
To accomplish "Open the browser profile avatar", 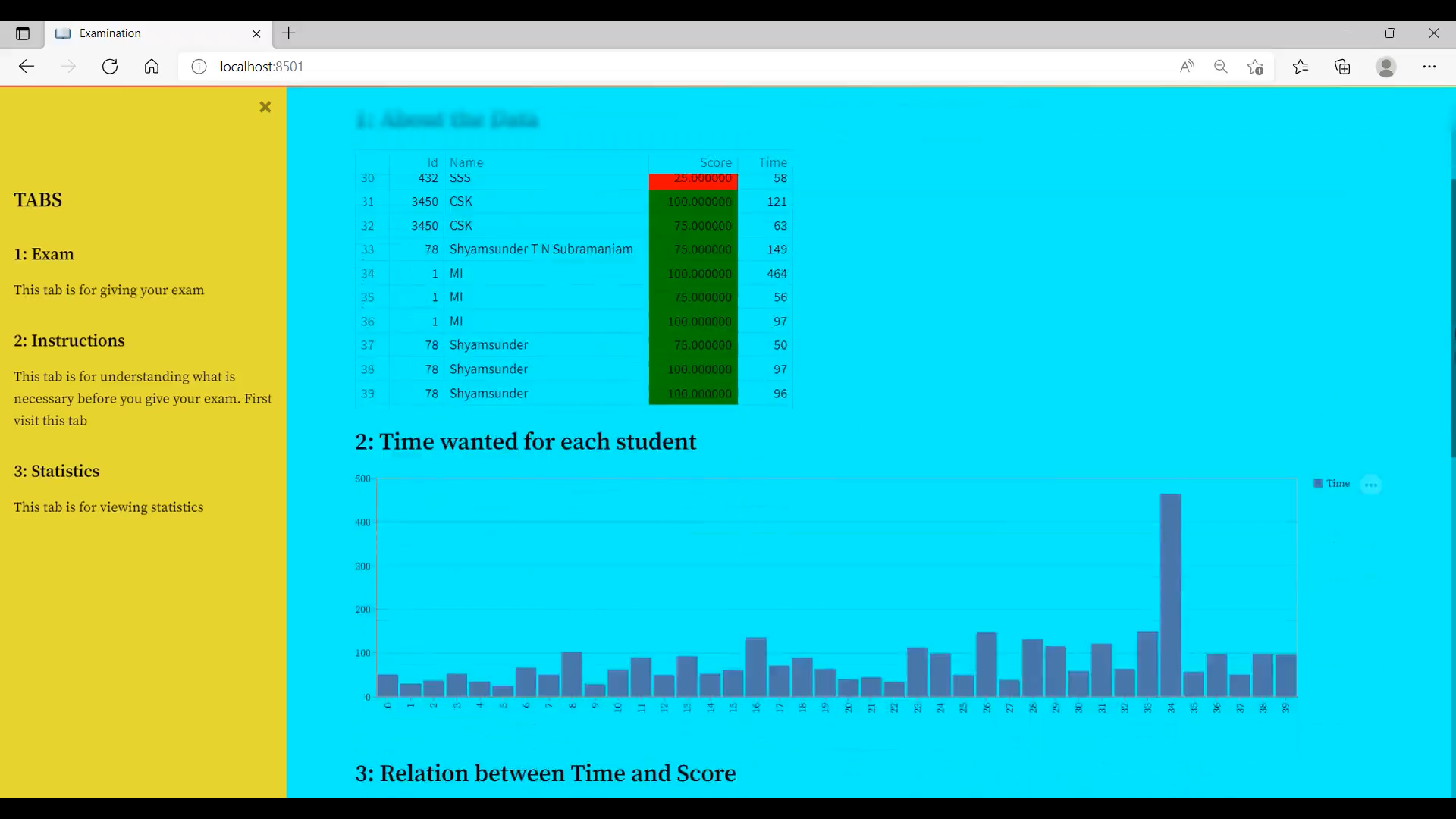I will pos(1386,67).
